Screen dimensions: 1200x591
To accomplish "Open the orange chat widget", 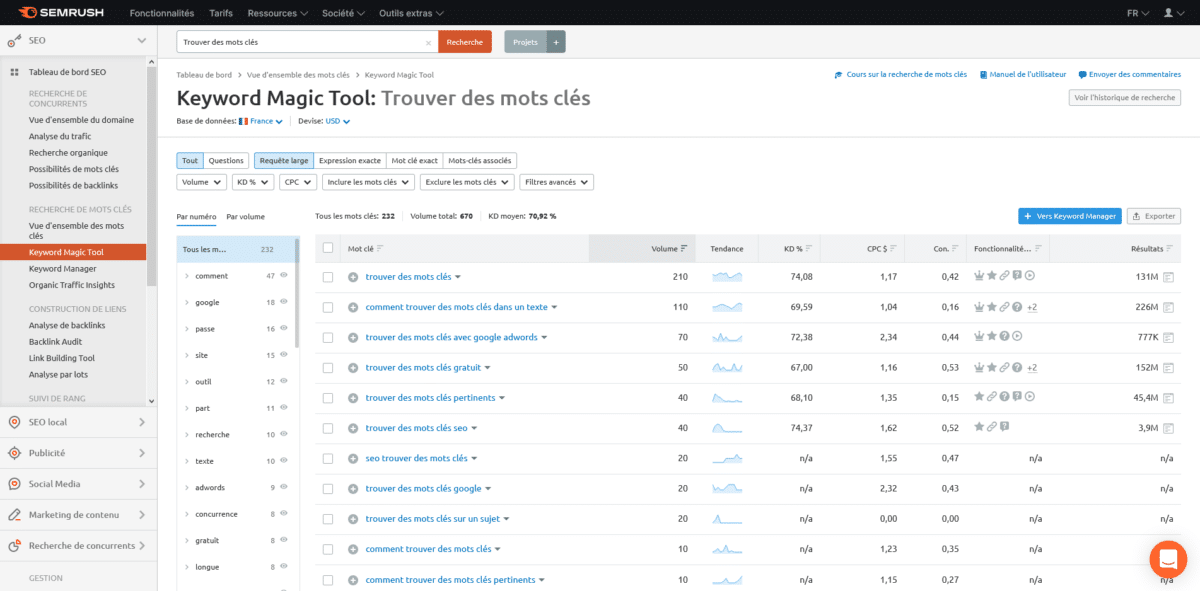I will [x=1168, y=558].
